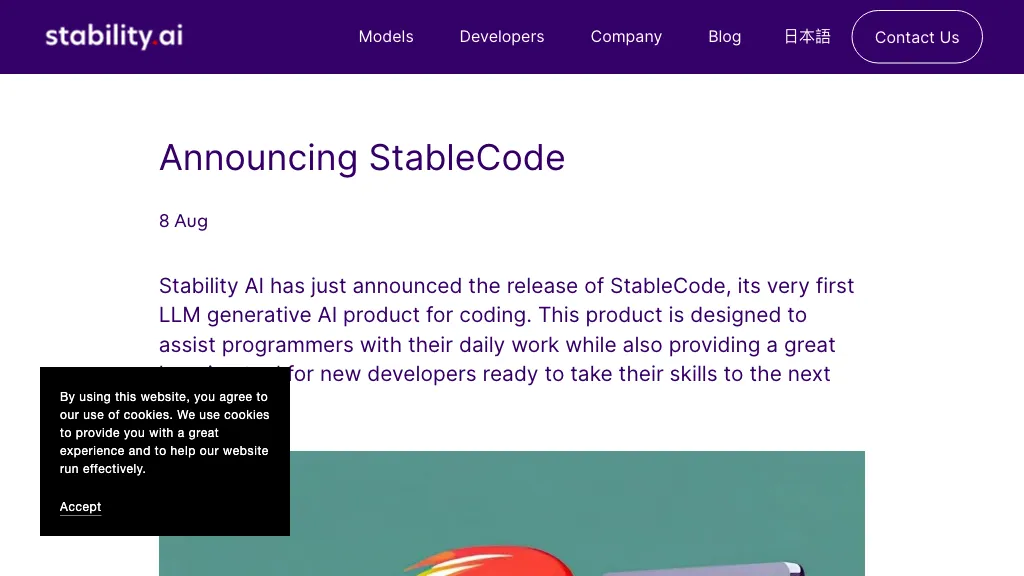
Task: Open the Developers menu
Action: point(502,37)
